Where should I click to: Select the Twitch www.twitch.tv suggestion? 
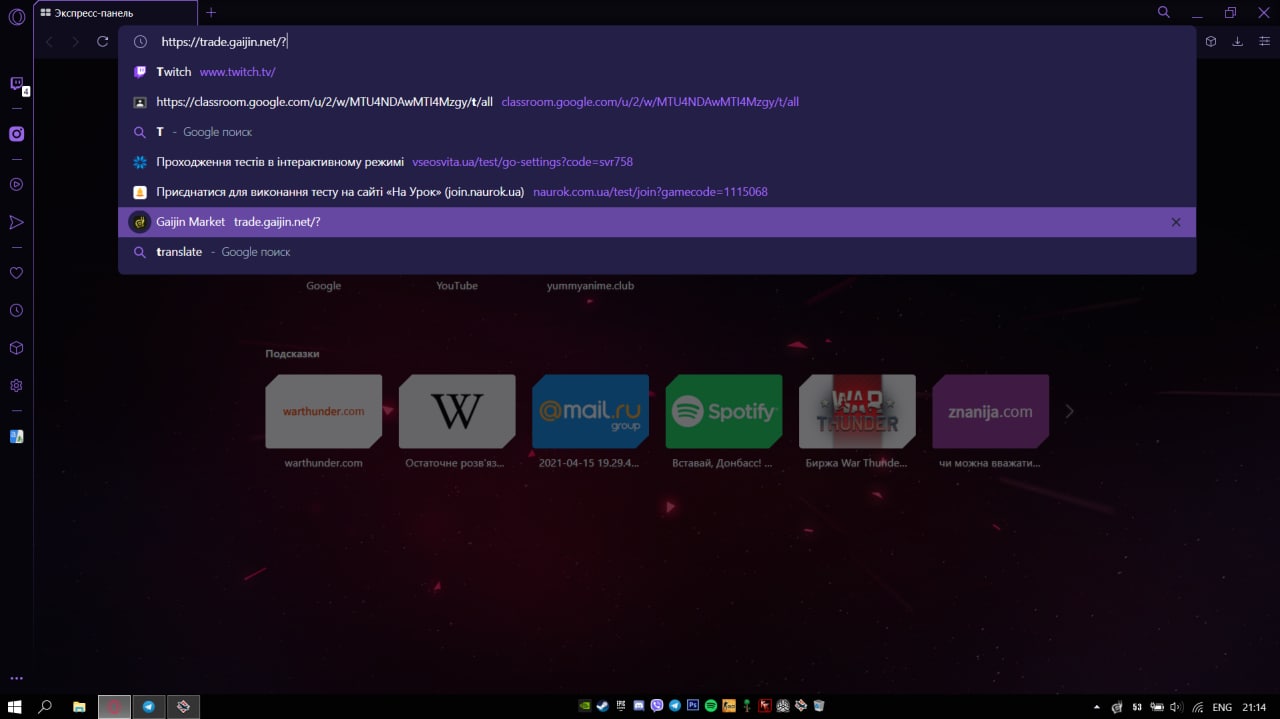657,72
